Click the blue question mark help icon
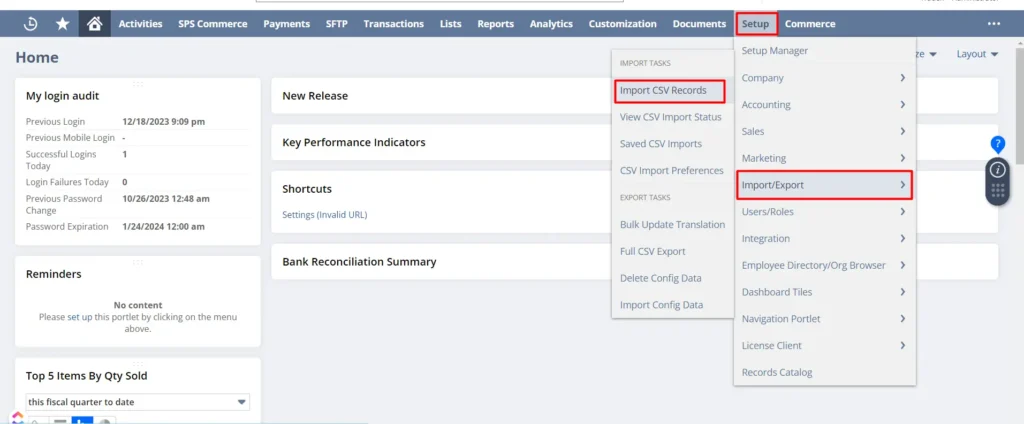 (997, 144)
